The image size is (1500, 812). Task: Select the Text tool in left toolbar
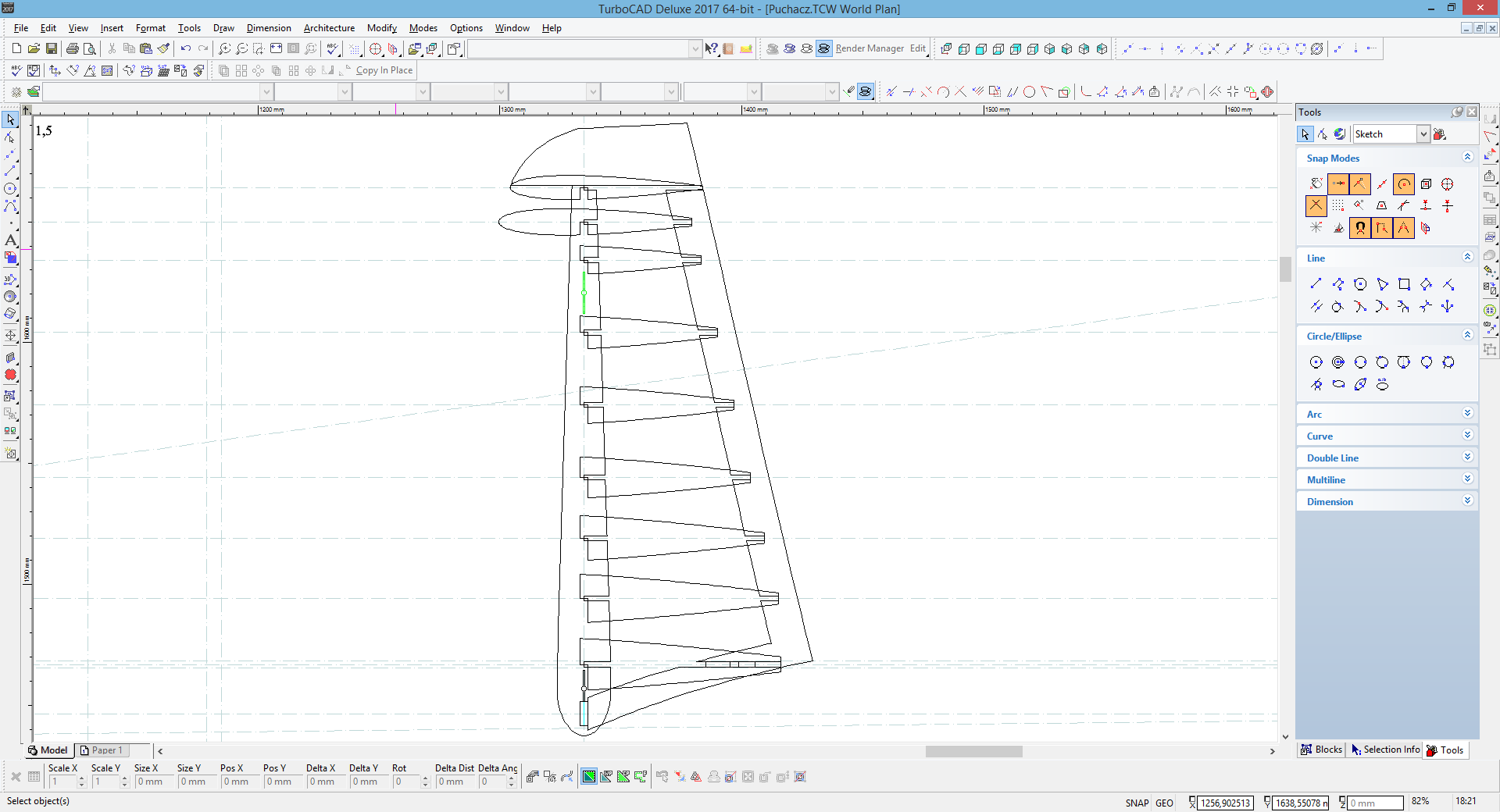point(10,240)
